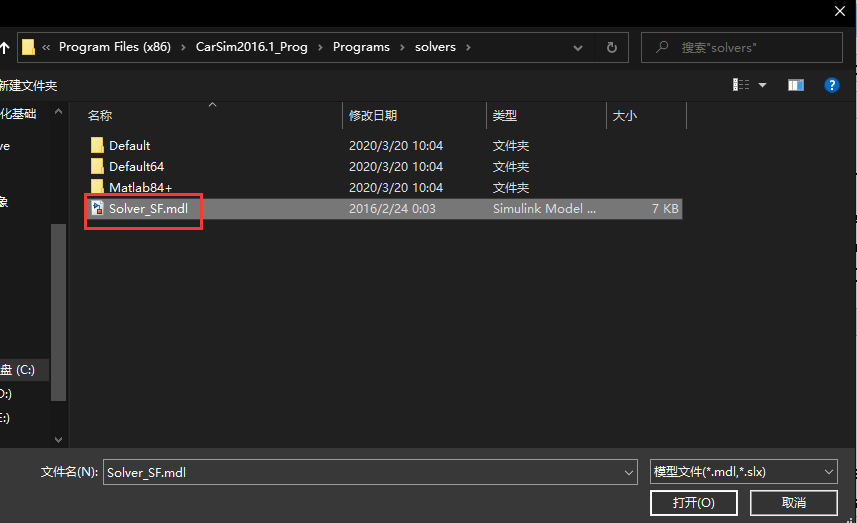The width and height of the screenshot is (857, 523).
Task: Click the navigation pane scrollbar thumb
Action: (x=58, y=313)
